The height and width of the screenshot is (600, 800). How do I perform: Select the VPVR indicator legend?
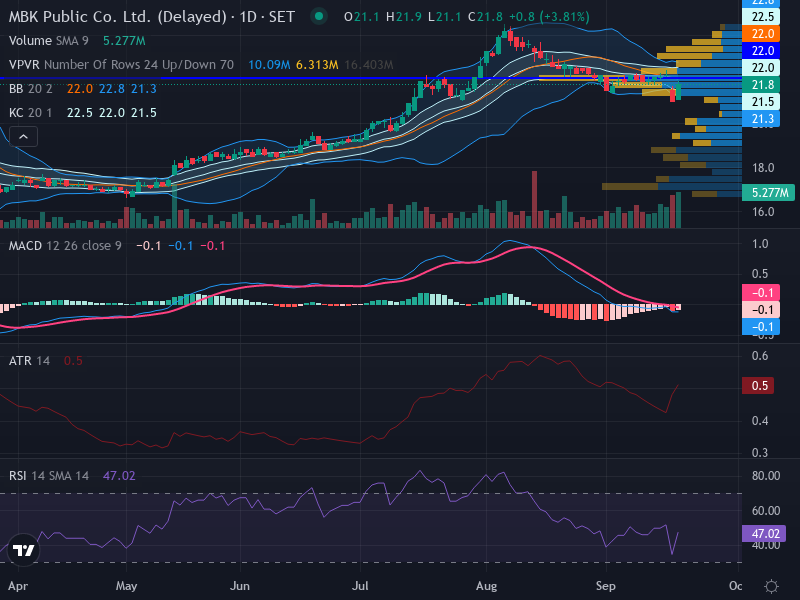pyautogui.click(x=121, y=65)
